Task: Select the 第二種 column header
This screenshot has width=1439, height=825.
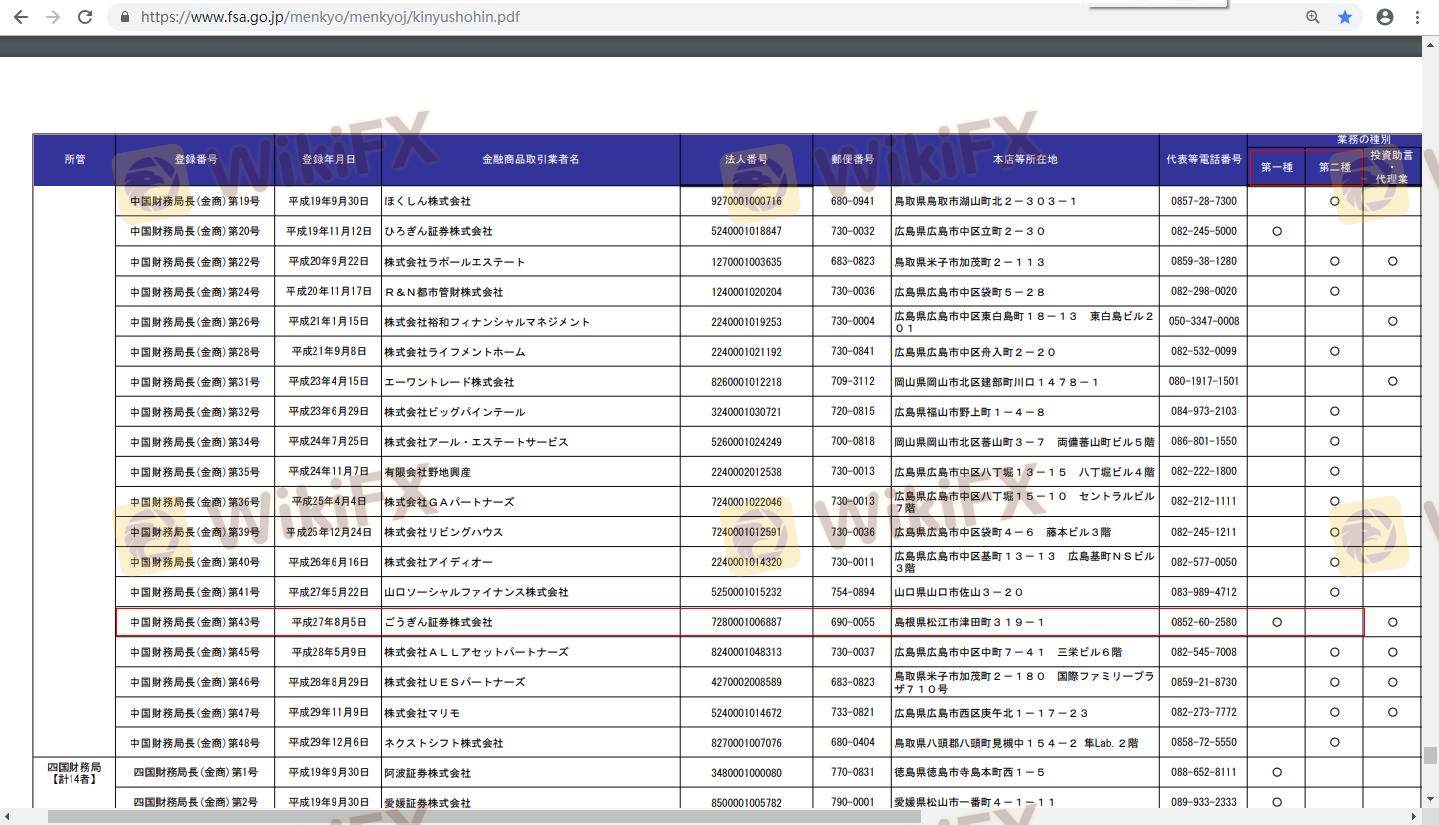Action: pos(1334,167)
